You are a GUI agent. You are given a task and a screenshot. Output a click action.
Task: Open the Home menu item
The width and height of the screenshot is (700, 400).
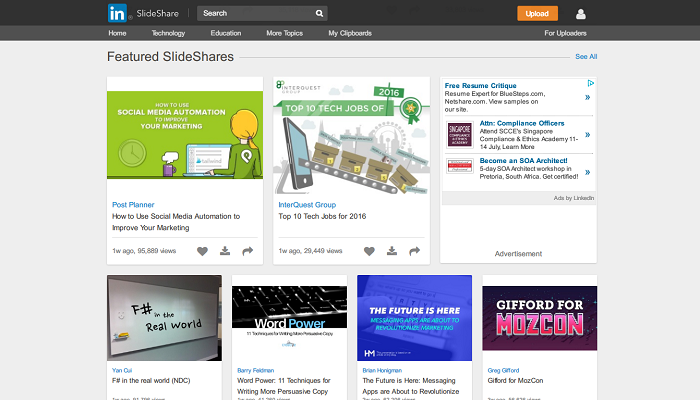117,33
